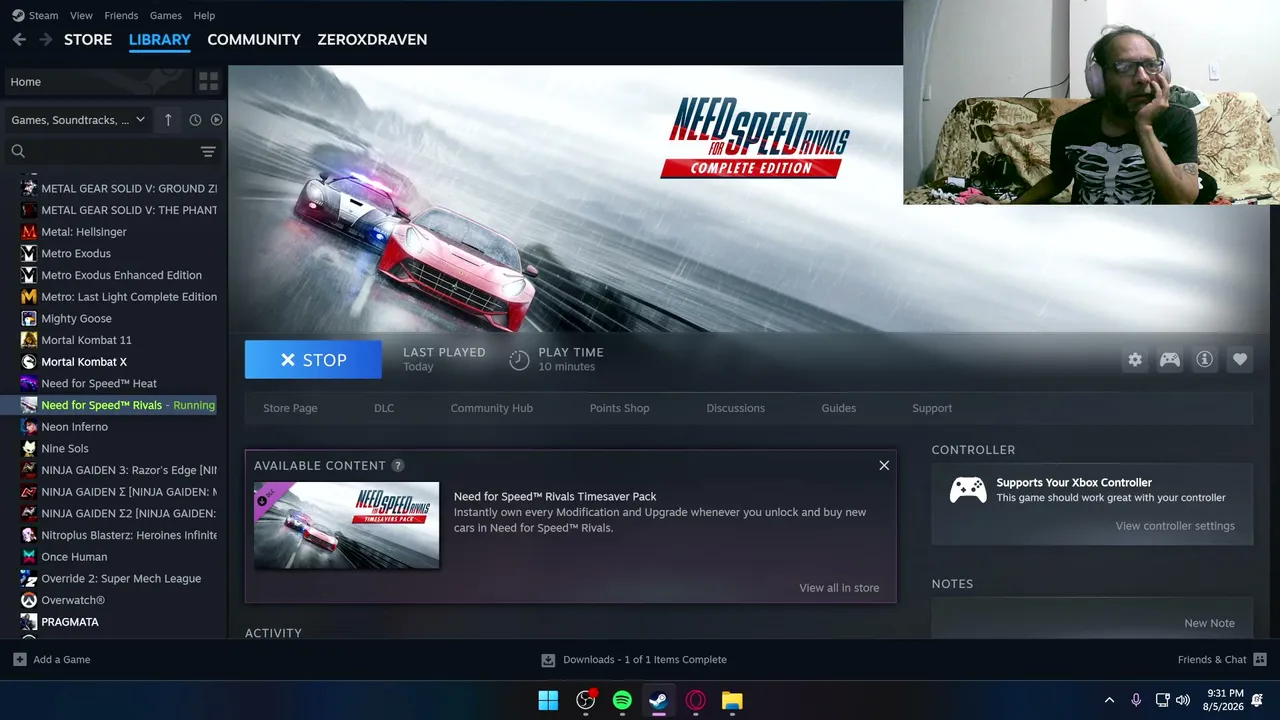
Task: Select Neon Inferno game icon
Action: (x=29, y=427)
